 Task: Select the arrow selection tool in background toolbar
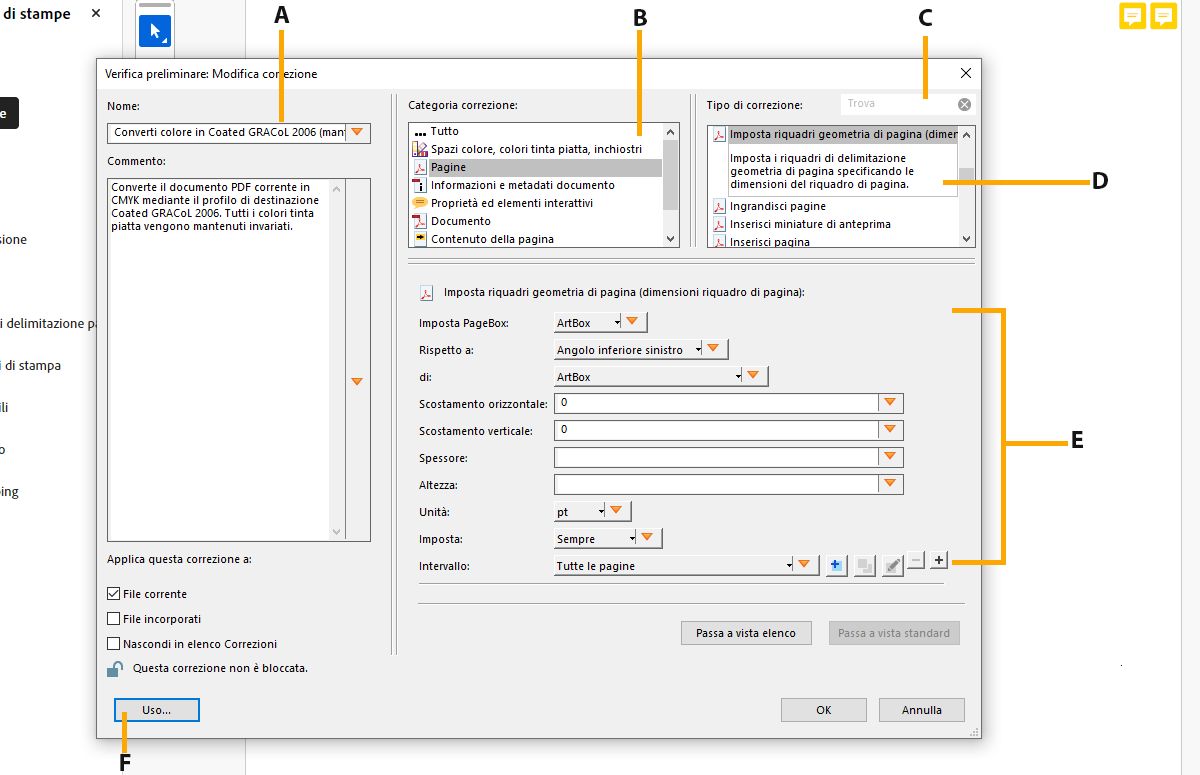click(155, 31)
